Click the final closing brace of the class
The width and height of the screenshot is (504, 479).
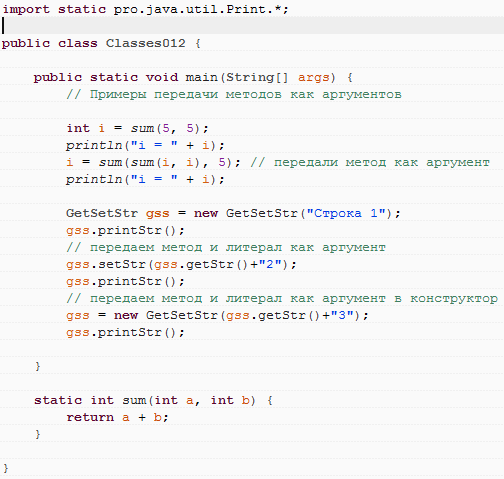[6, 468]
